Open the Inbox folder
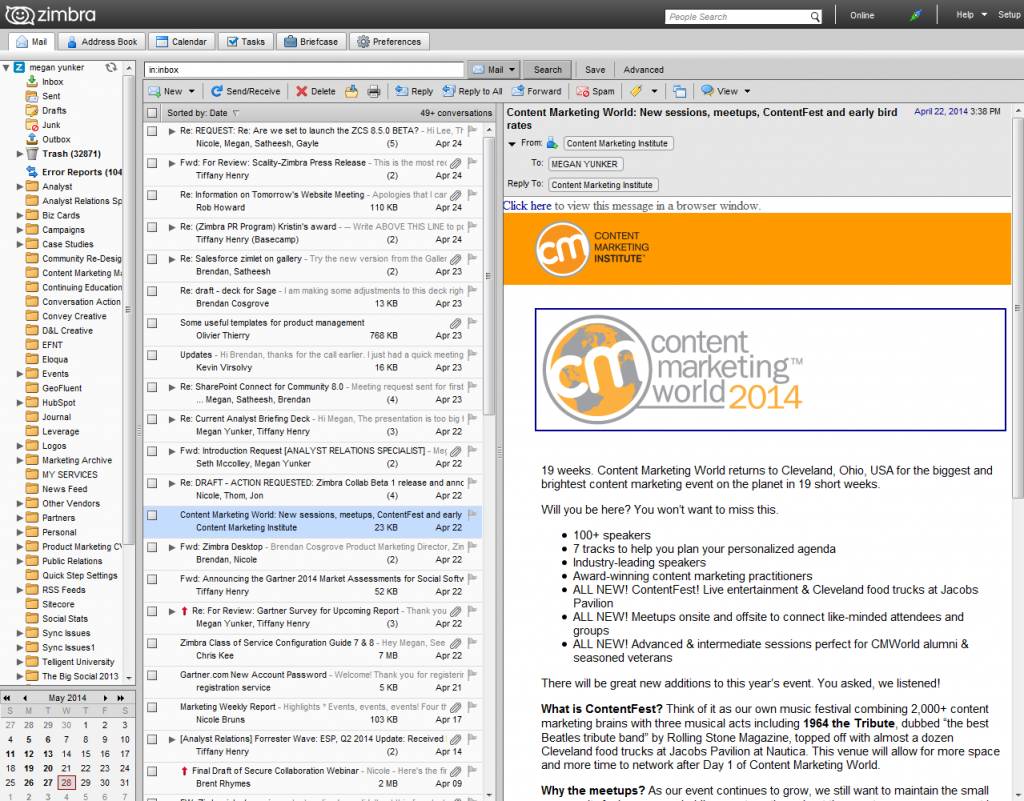The height and width of the screenshot is (801, 1024). click(52, 82)
